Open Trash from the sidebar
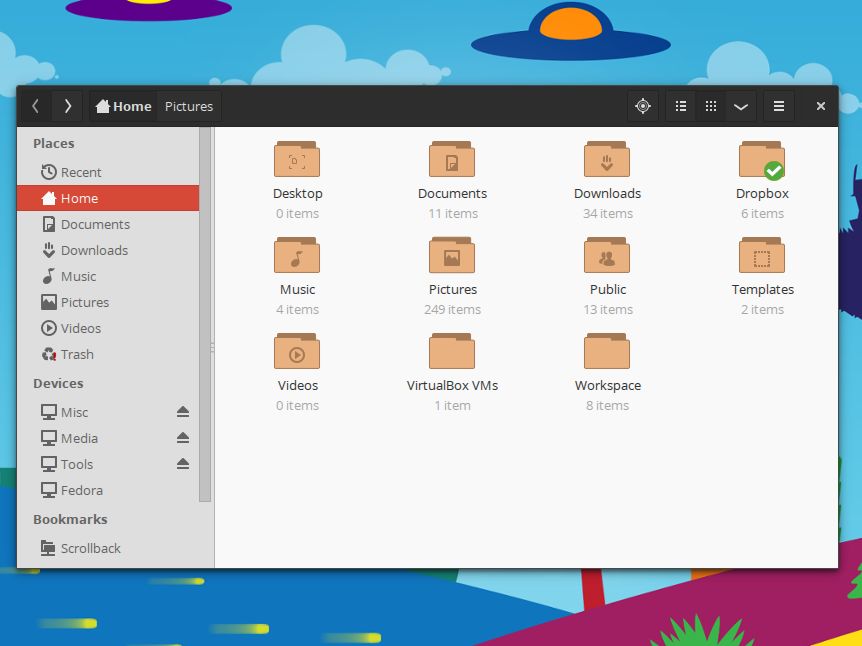The width and height of the screenshot is (862, 646). pos(108,354)
